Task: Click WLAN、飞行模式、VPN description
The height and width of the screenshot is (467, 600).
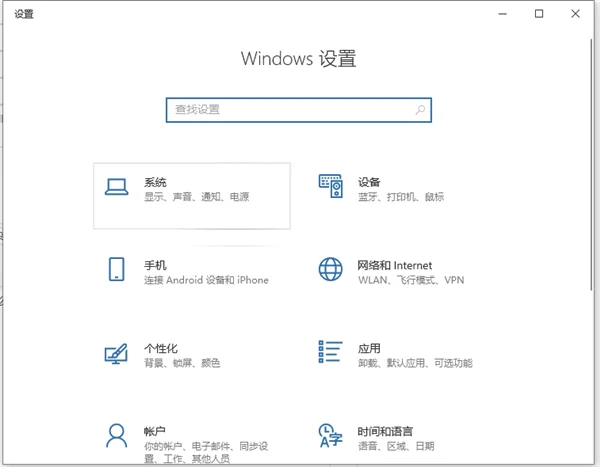Action: [x=411, y=280]
